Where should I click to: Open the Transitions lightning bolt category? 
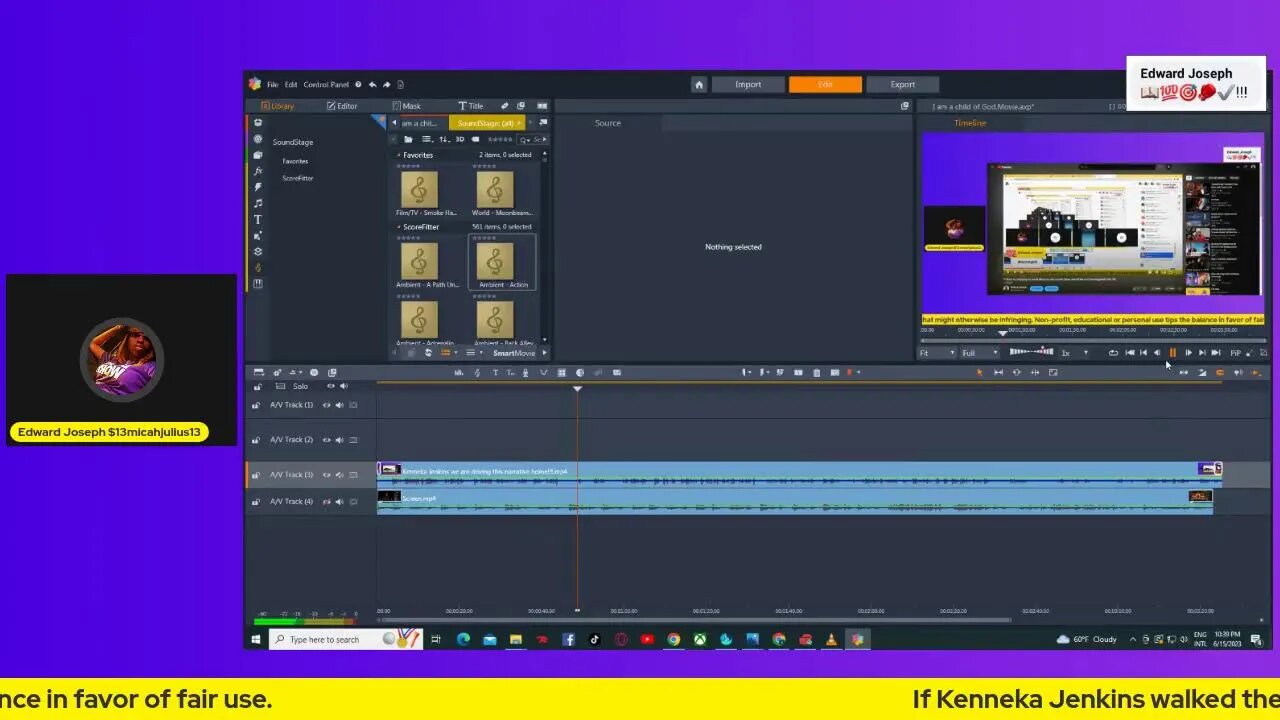pos(258,187)
